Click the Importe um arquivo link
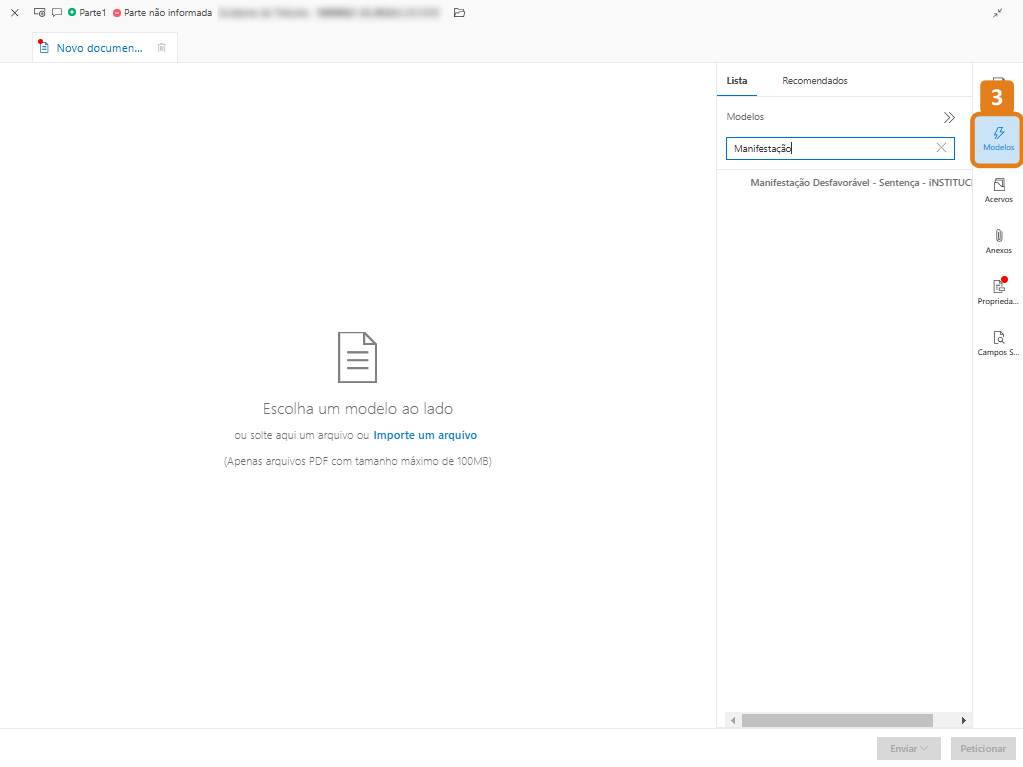The height and width of the screenshot is (767, 1023). [425, 434]
